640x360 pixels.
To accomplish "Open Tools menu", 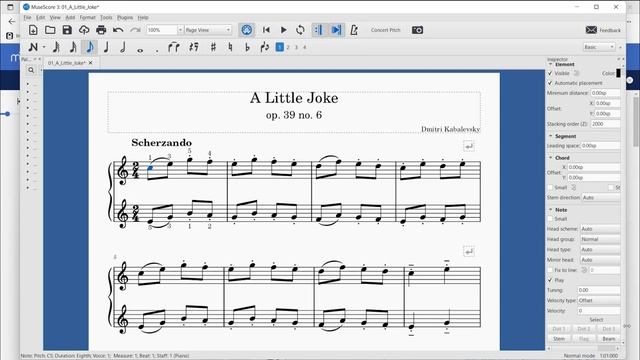I will 106,18.
